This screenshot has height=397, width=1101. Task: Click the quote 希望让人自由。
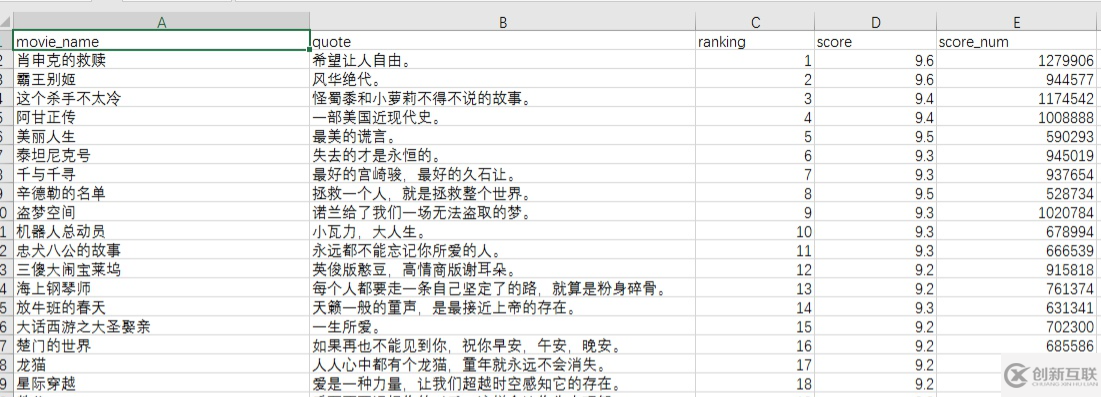point(503,61)
